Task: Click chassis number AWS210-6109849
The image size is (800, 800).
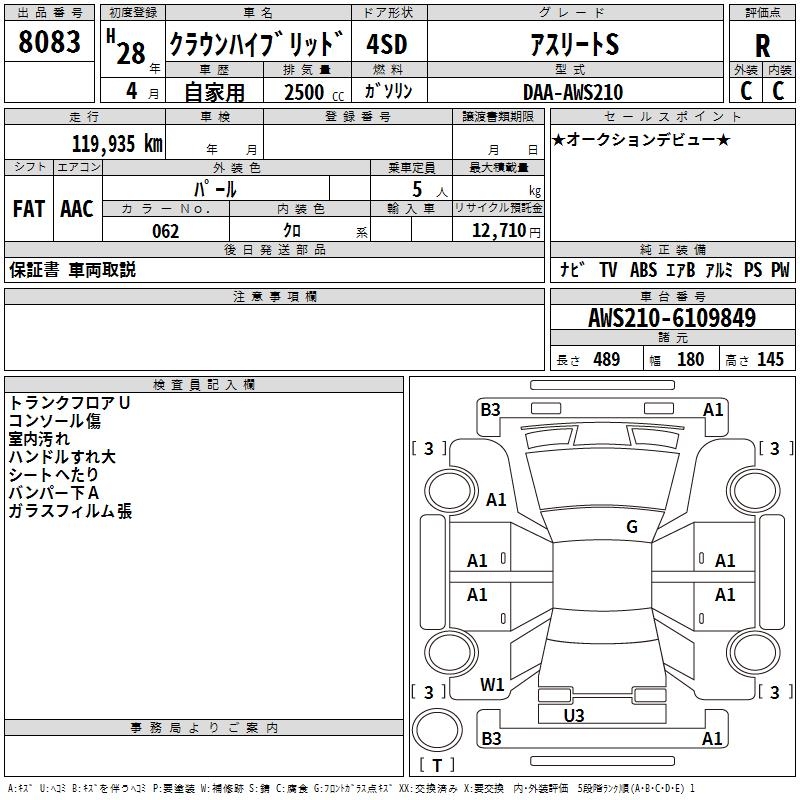Action: (672, 317)
